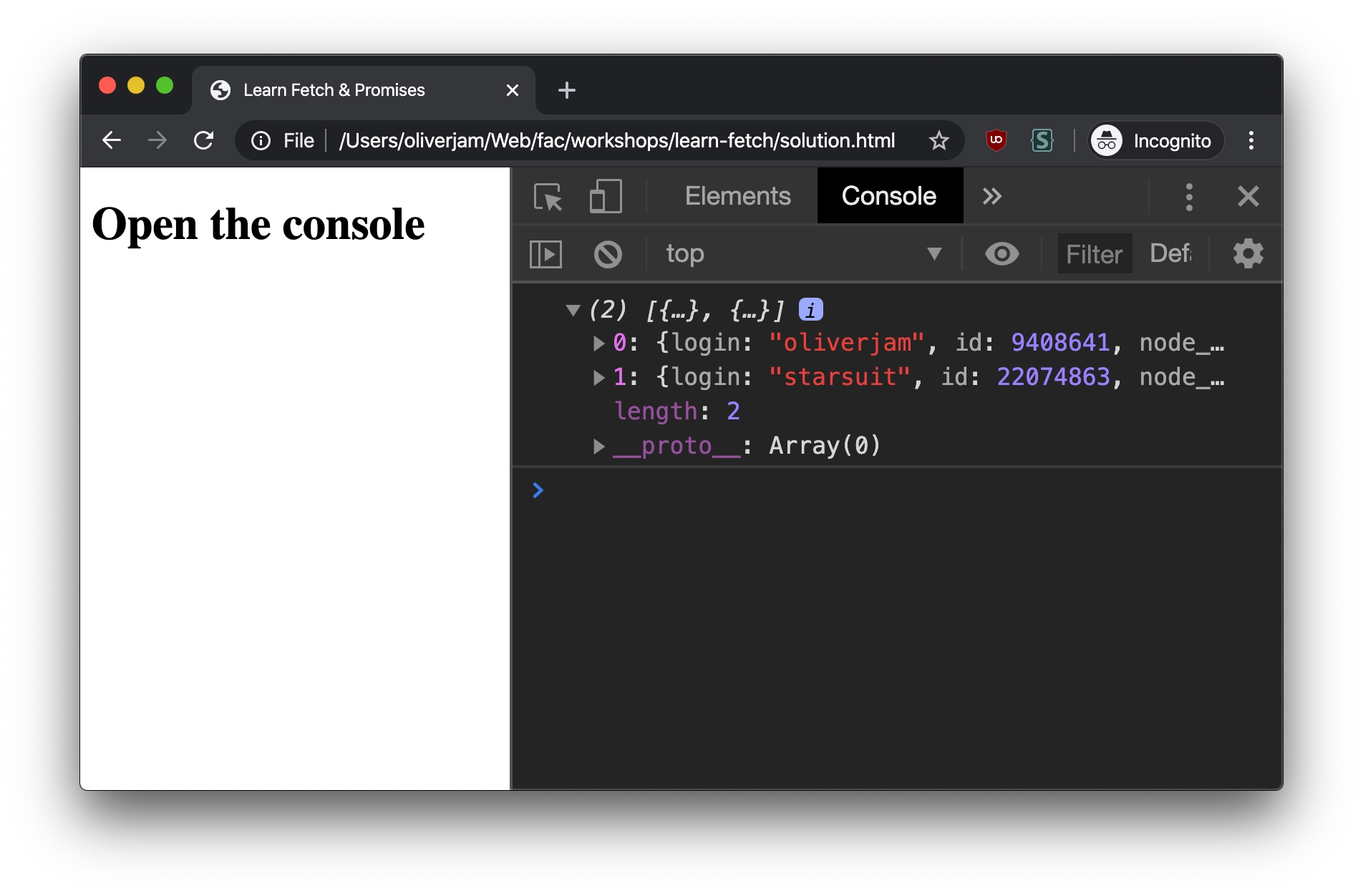Focus the console Filter input field

click(x=1094, y=254)
